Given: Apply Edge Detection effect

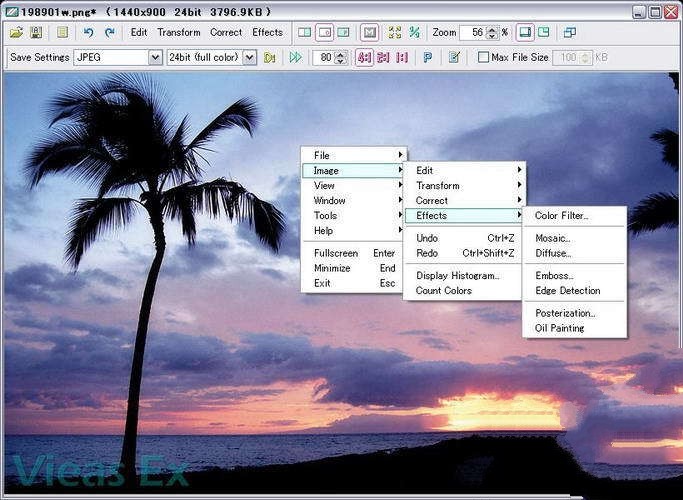Looking at the screenshot, I should [x=575, y=291].
